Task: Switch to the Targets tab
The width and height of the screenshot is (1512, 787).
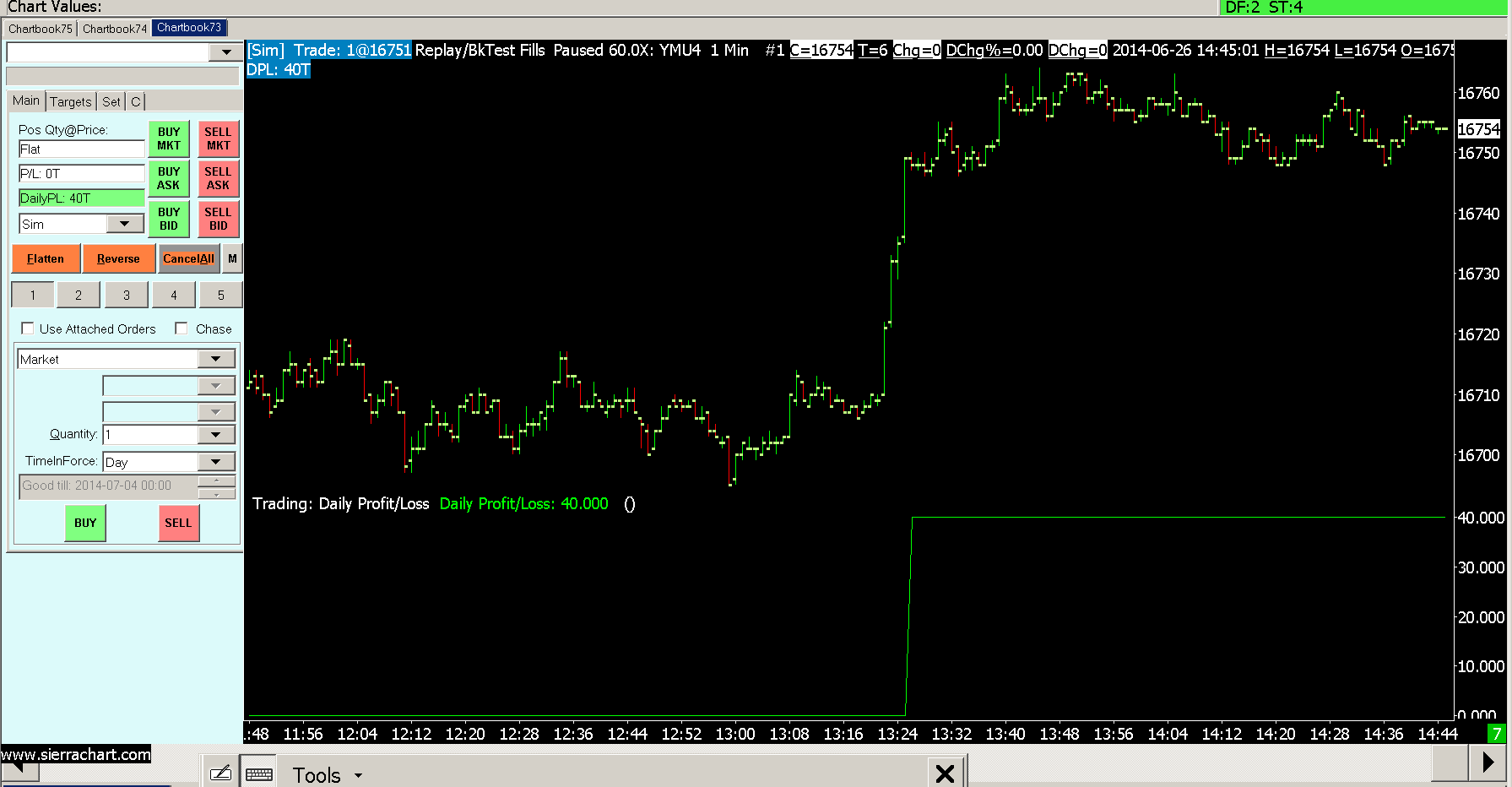Action: pos(71,101)
